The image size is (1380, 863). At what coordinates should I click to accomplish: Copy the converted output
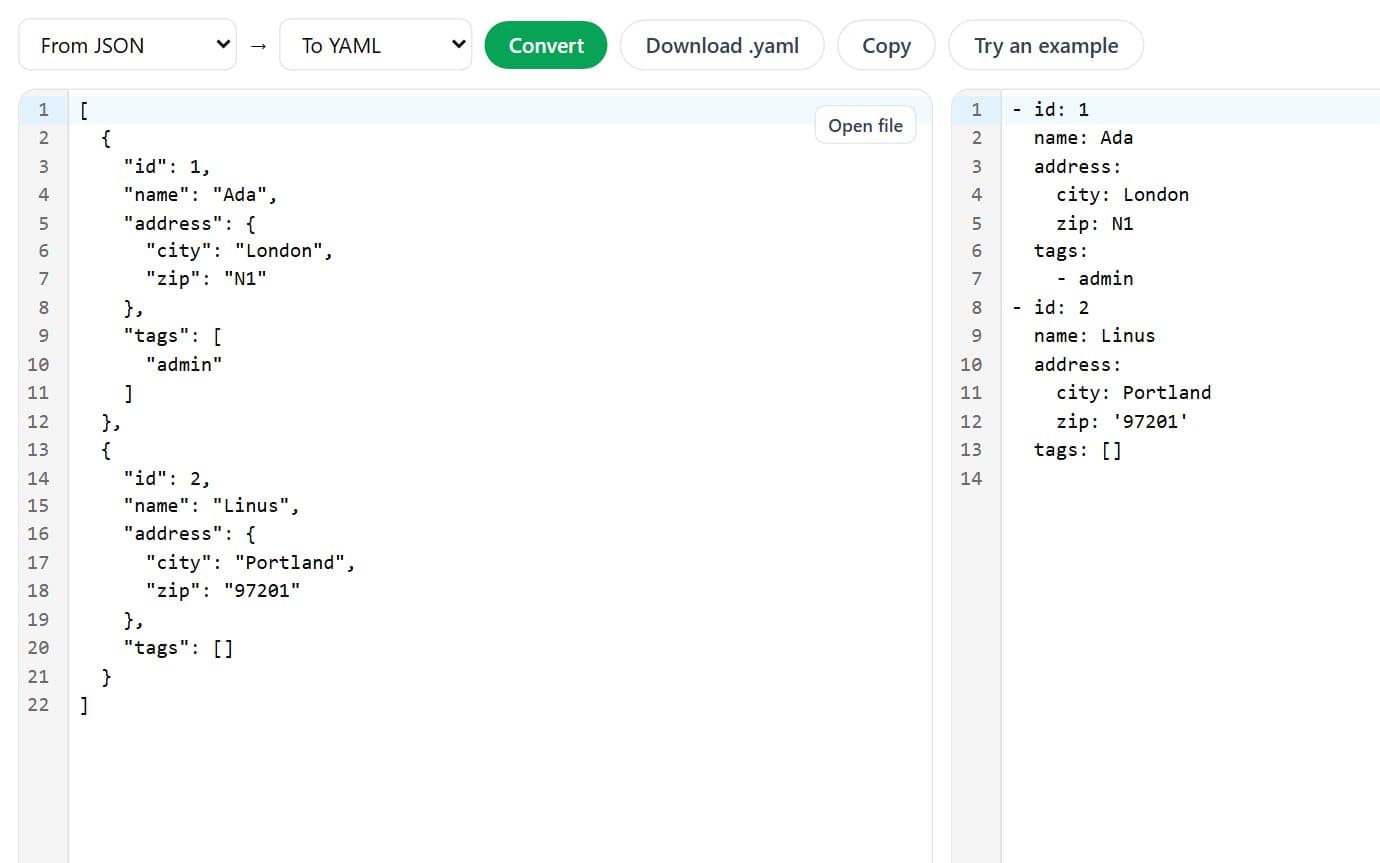tap(886, 45)
